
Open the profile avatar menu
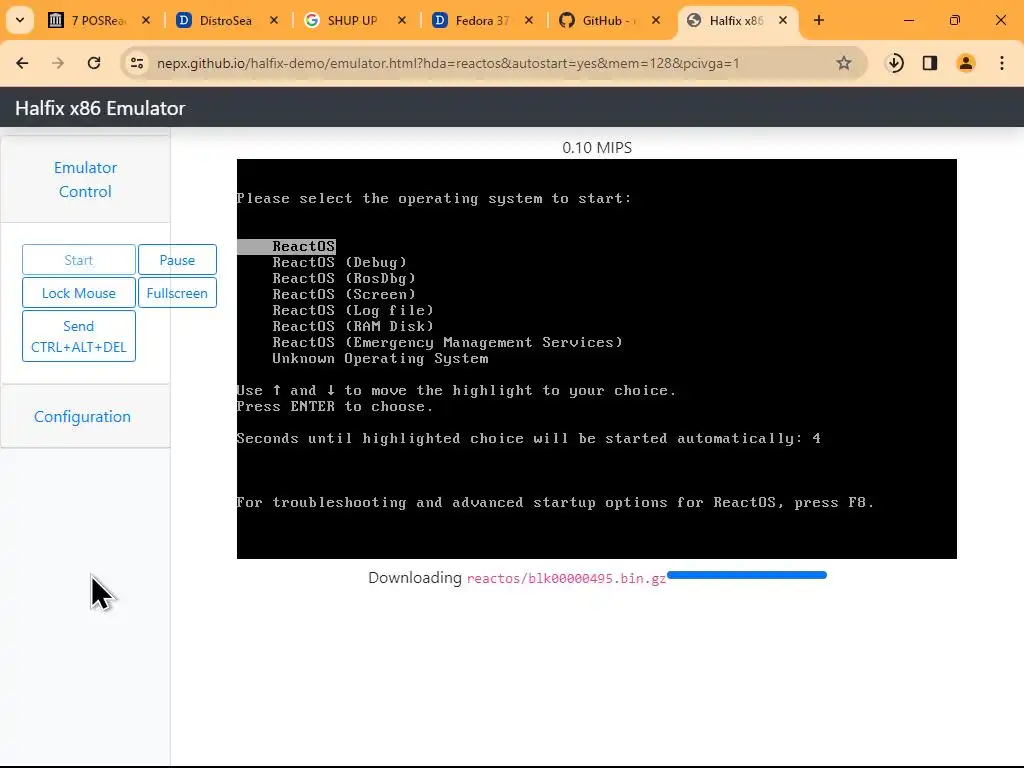[966, 63]
